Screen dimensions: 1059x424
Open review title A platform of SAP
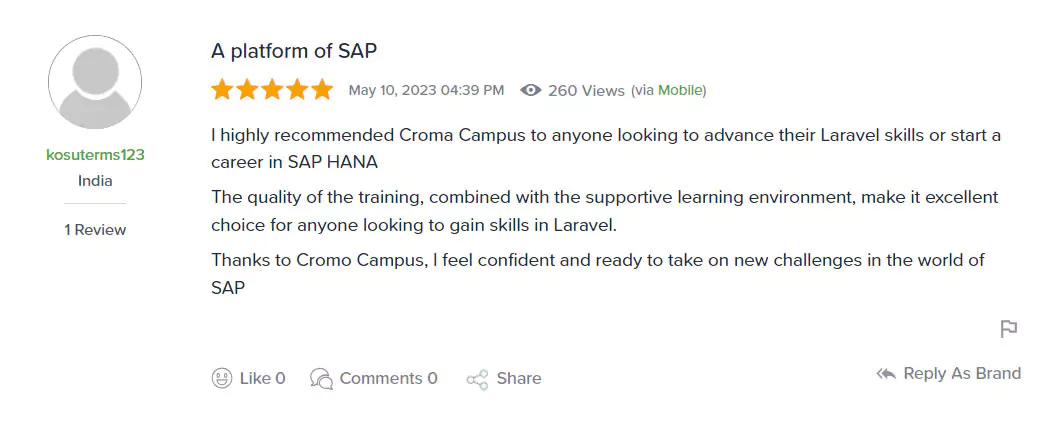pos(293,51)
